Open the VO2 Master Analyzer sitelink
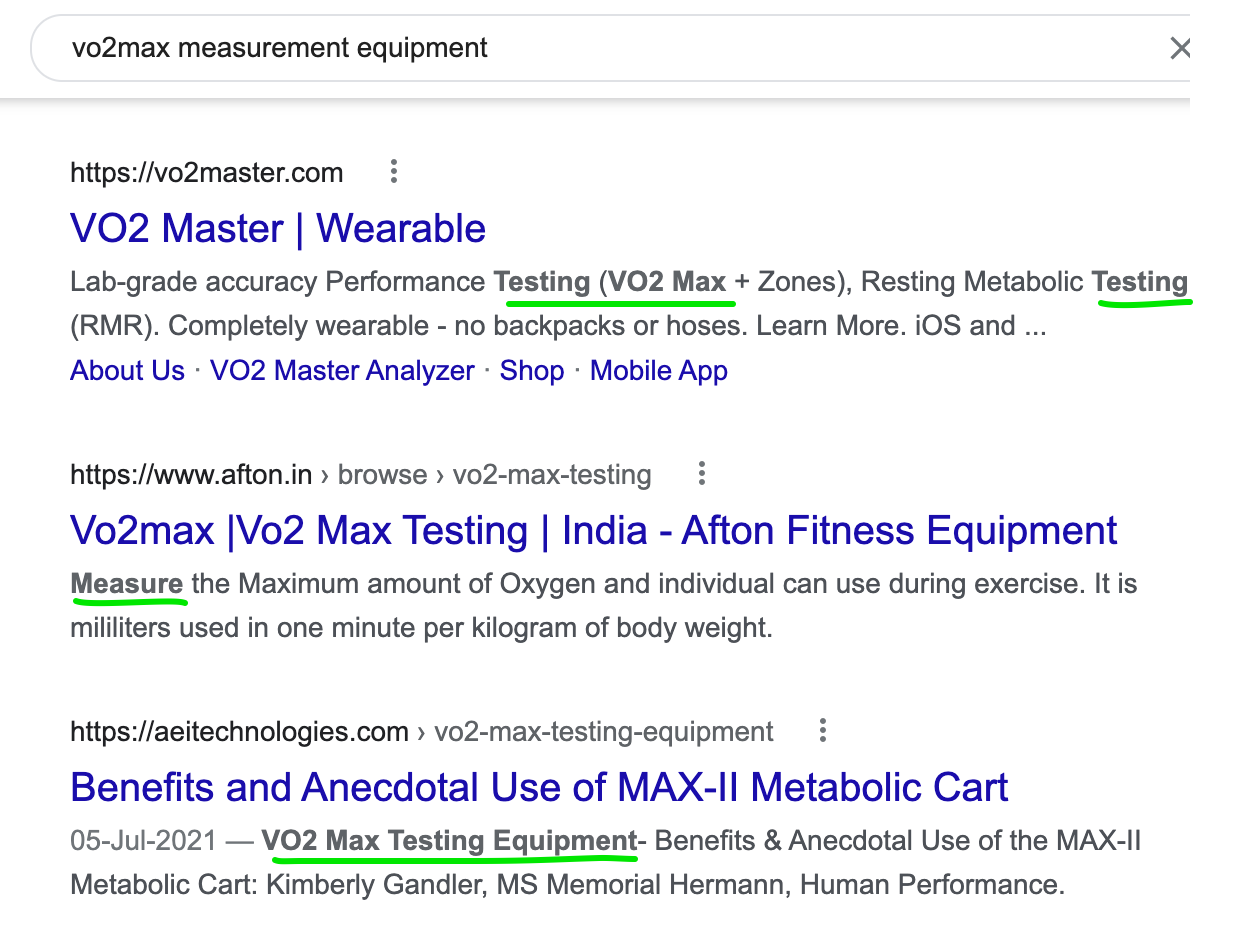This screenshot has height=946, width=1234. coord(342,371)
